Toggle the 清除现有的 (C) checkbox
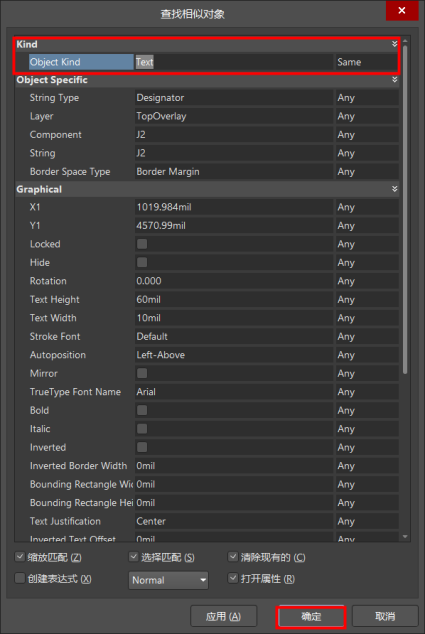The image size is (425, 634). [x=233, y=557]
